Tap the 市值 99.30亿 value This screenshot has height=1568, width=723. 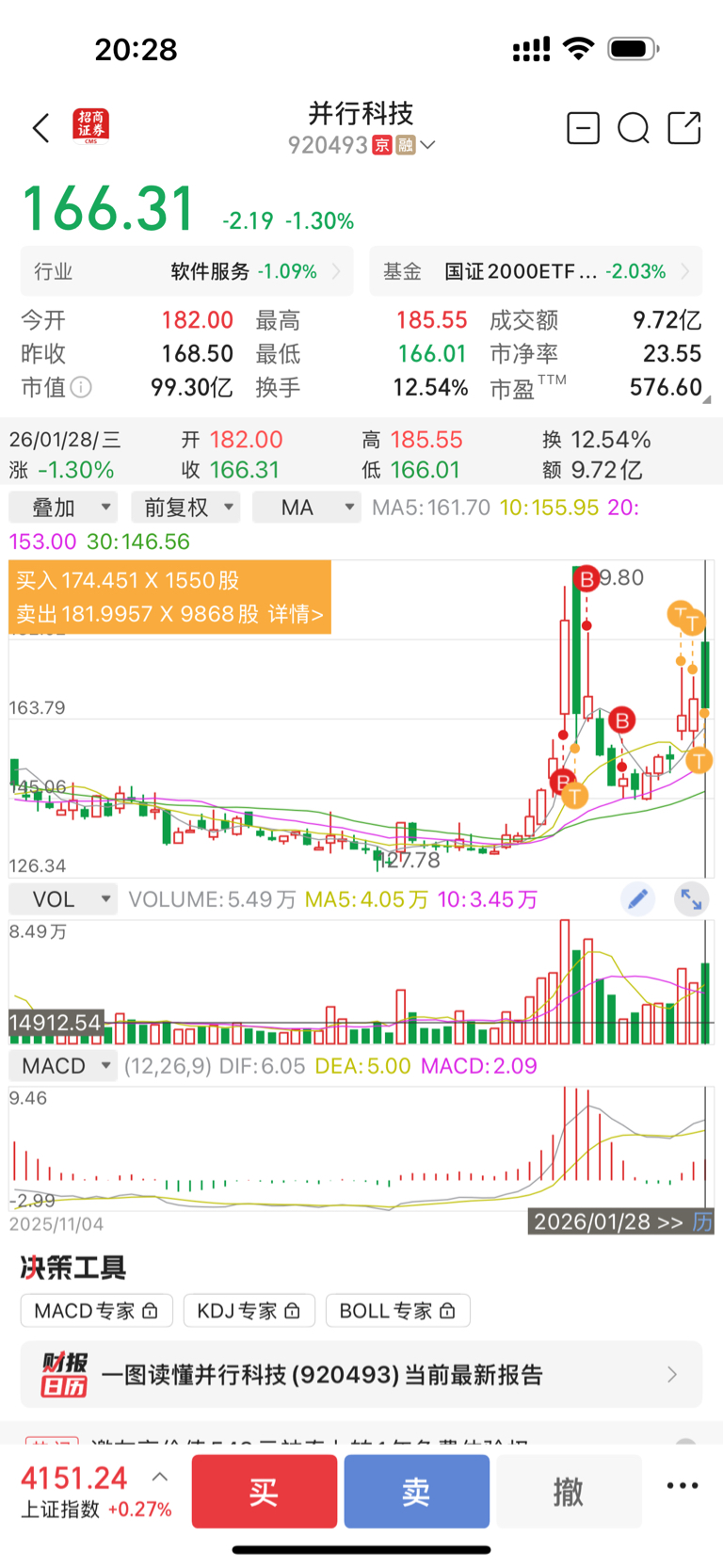[192, 387]
